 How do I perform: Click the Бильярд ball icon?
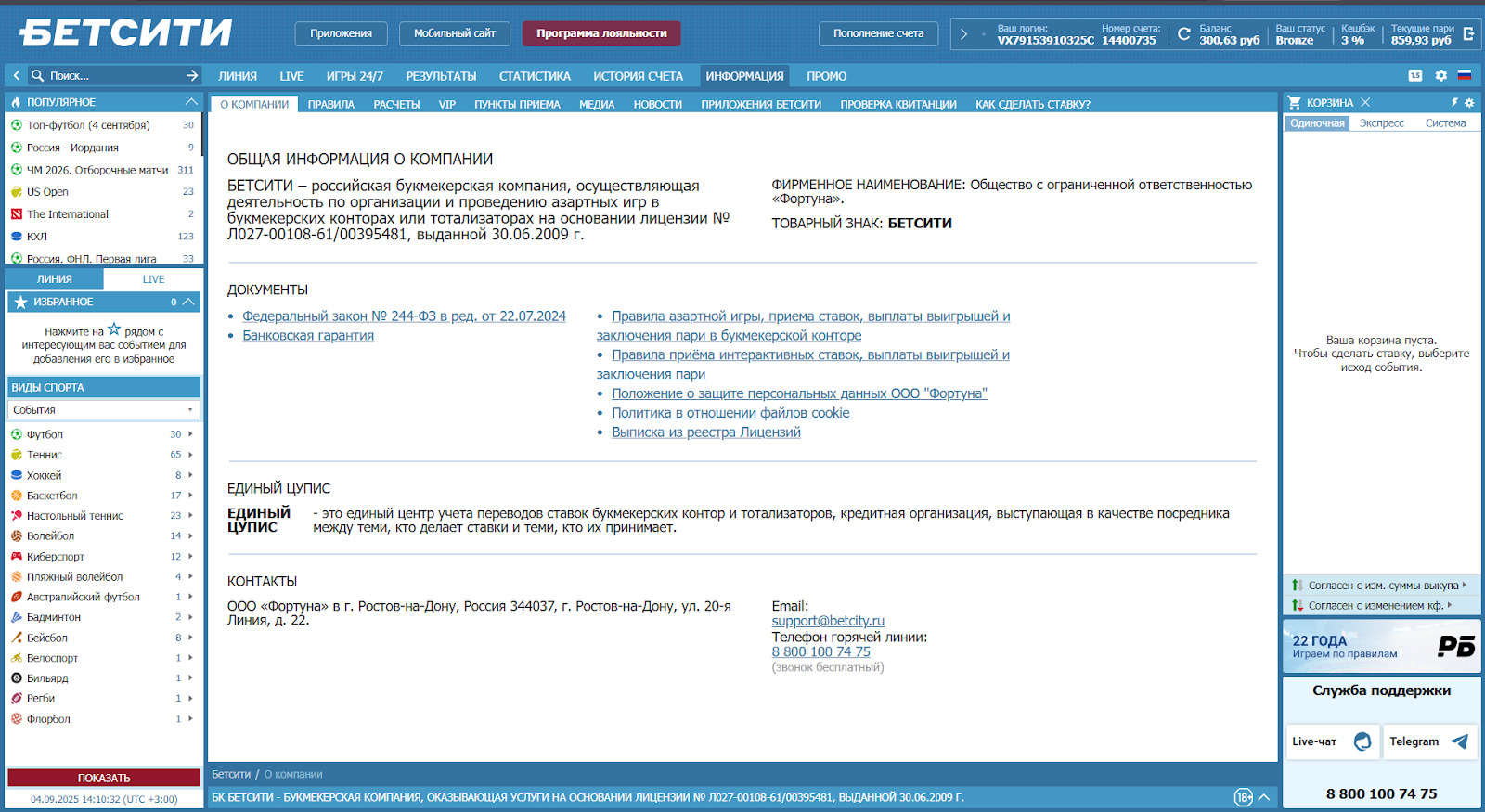pyautogui.click(x=17, y=678)
